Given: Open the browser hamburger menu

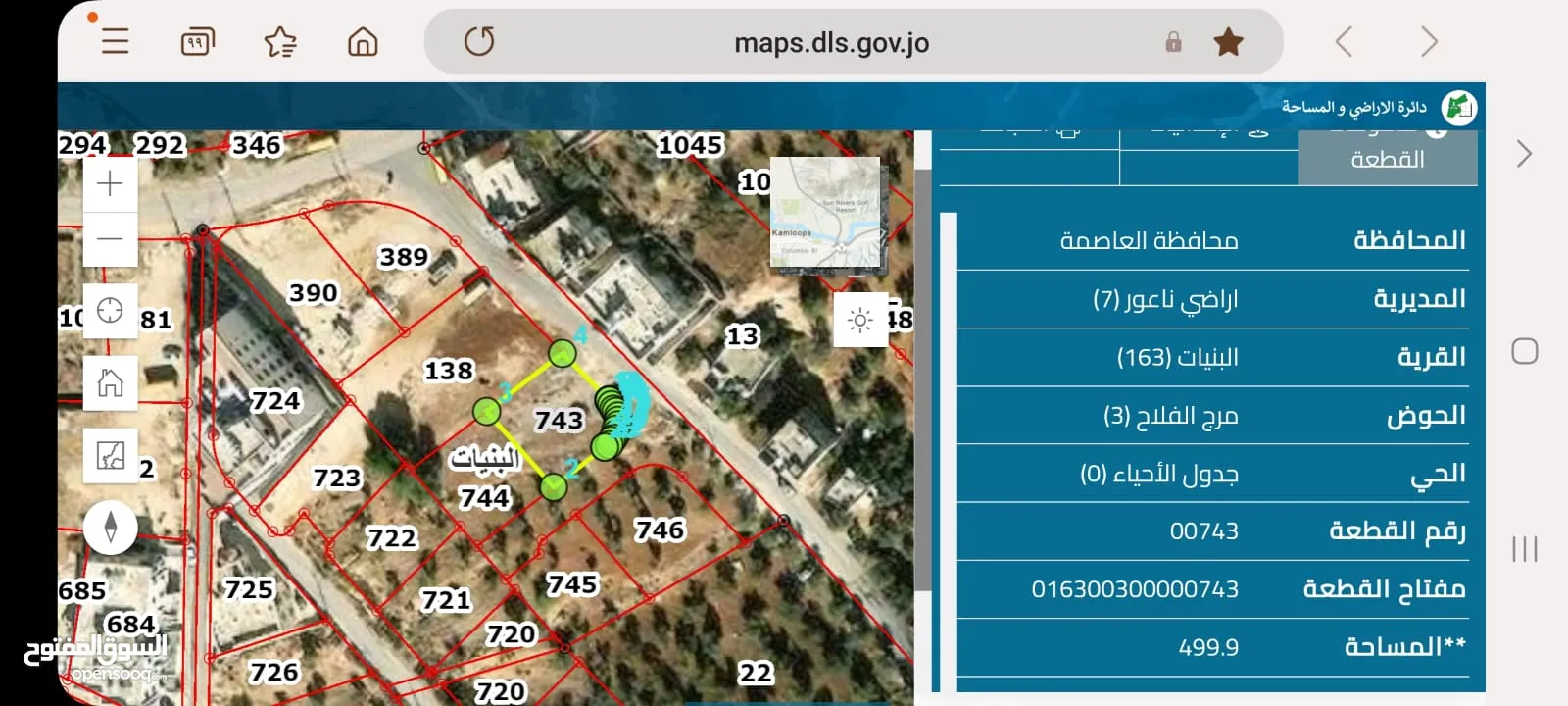Looking at the screenshot, I should [115, 41].
